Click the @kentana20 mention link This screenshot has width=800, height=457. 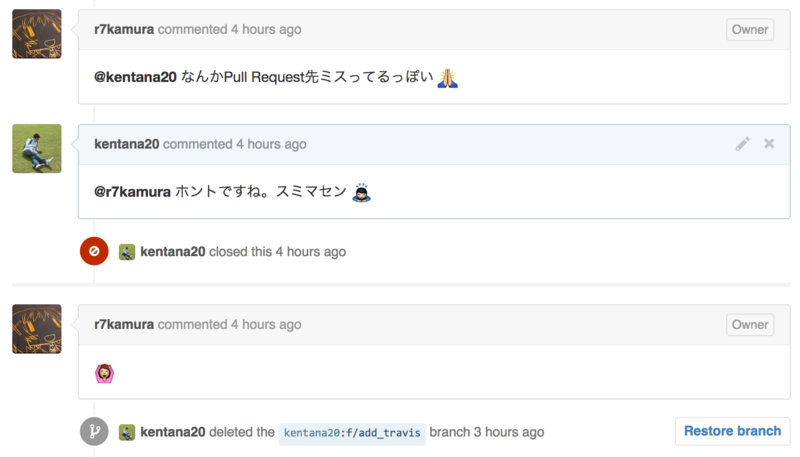135,78
